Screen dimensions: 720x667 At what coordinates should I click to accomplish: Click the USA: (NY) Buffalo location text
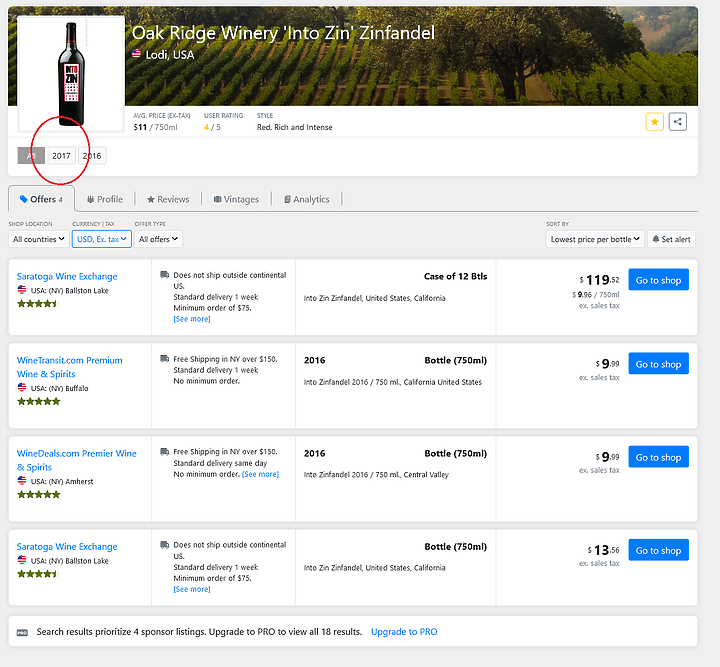point(59,388)
